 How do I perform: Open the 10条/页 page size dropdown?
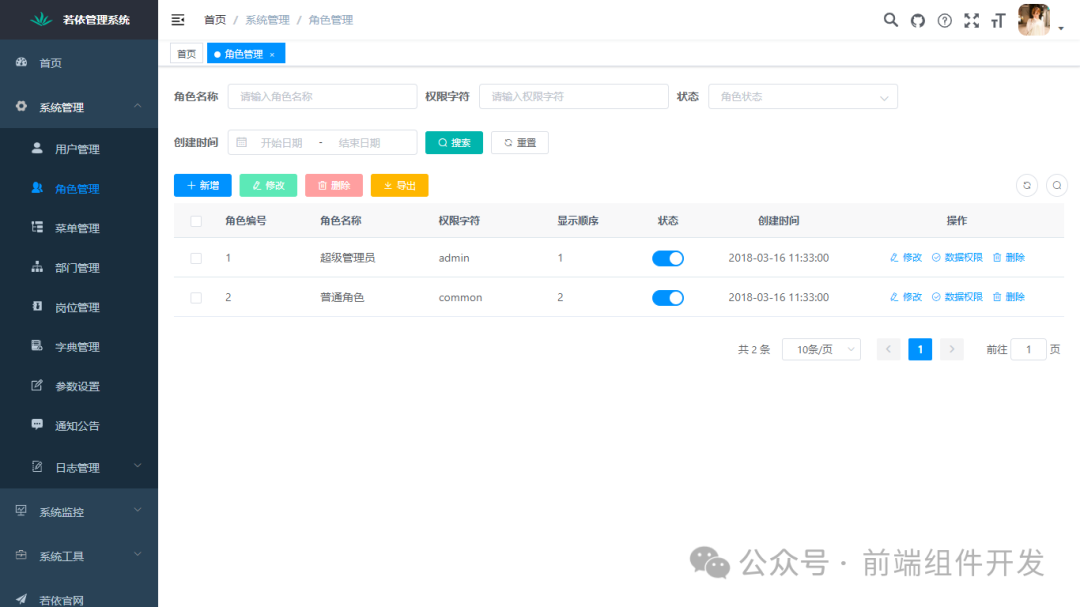pos(820,349)
